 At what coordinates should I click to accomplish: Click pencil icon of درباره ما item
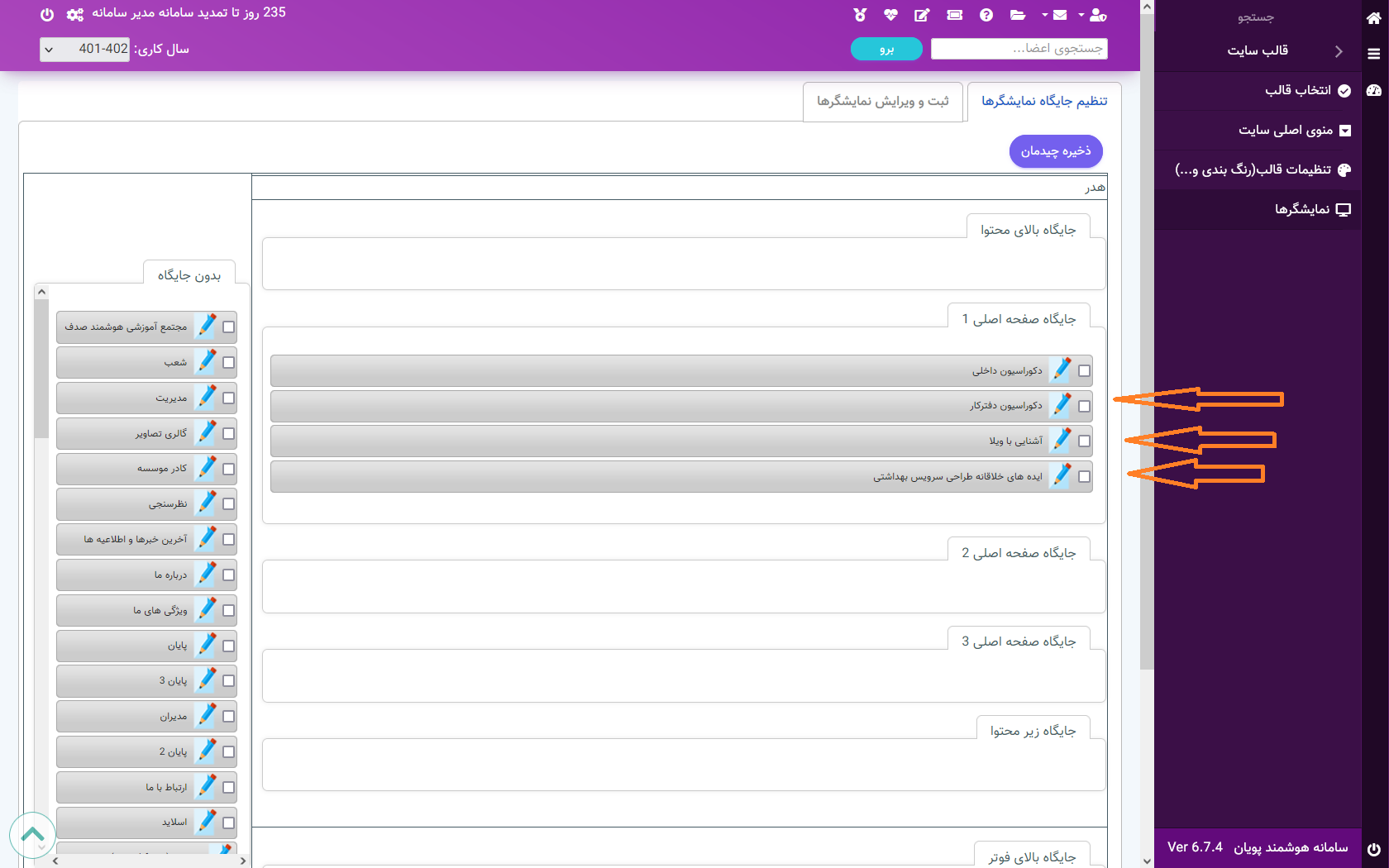coord(206,575)
